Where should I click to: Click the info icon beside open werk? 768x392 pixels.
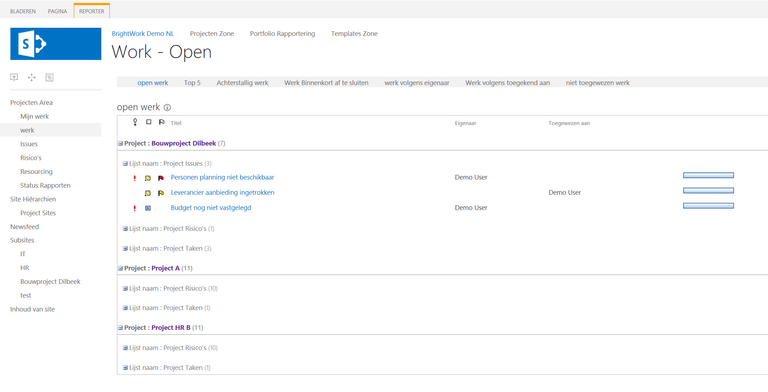(168, 108)
